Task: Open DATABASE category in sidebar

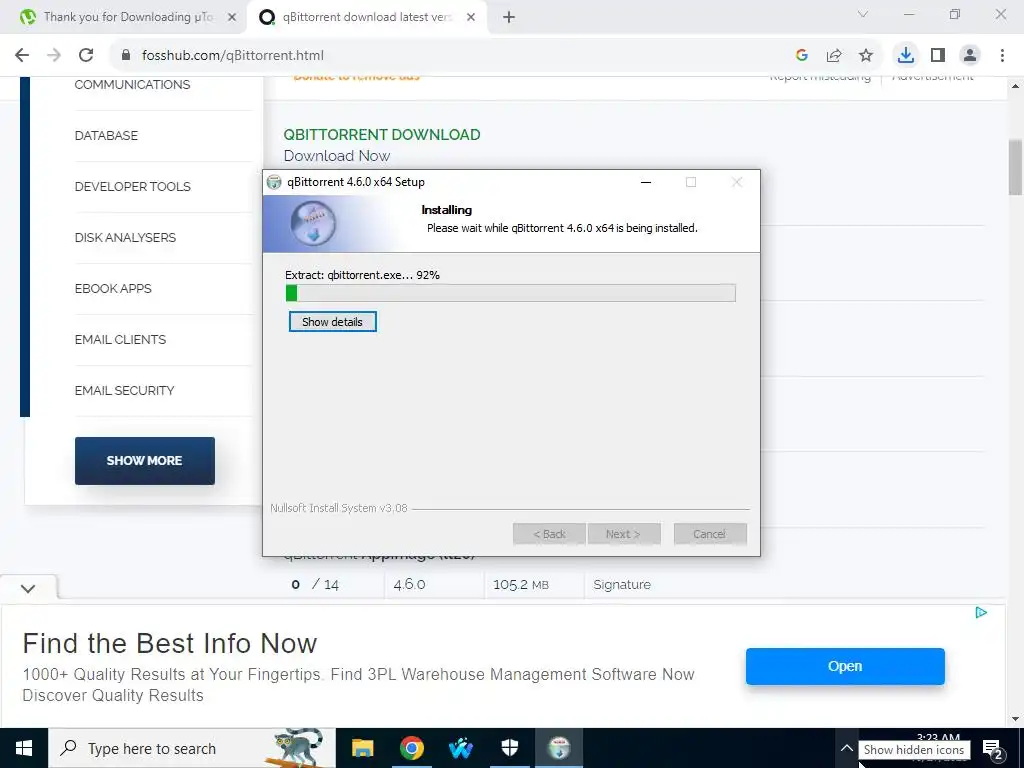Action: [x=106, y=136]
